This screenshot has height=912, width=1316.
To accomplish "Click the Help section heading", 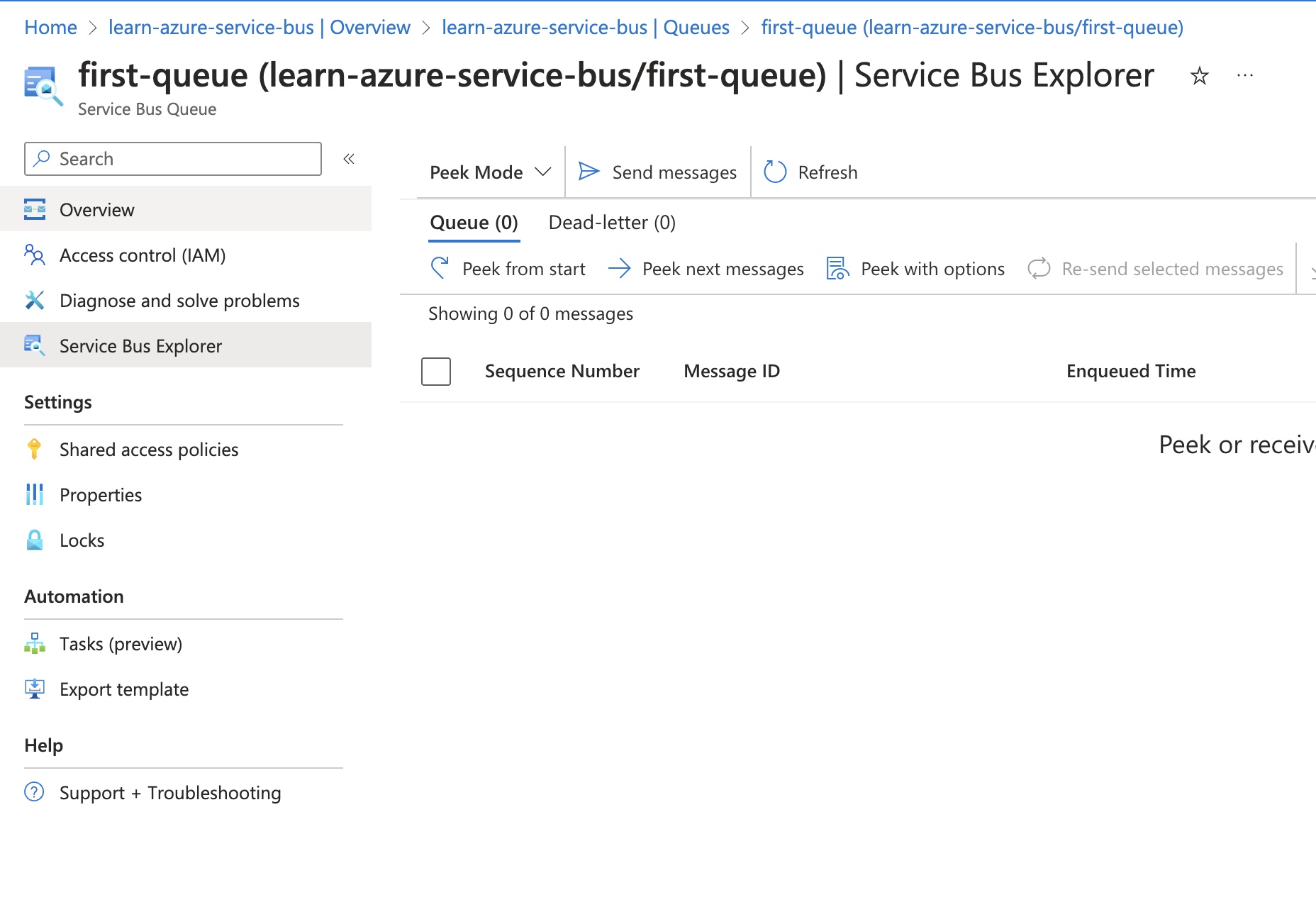I will coord(43,745).
